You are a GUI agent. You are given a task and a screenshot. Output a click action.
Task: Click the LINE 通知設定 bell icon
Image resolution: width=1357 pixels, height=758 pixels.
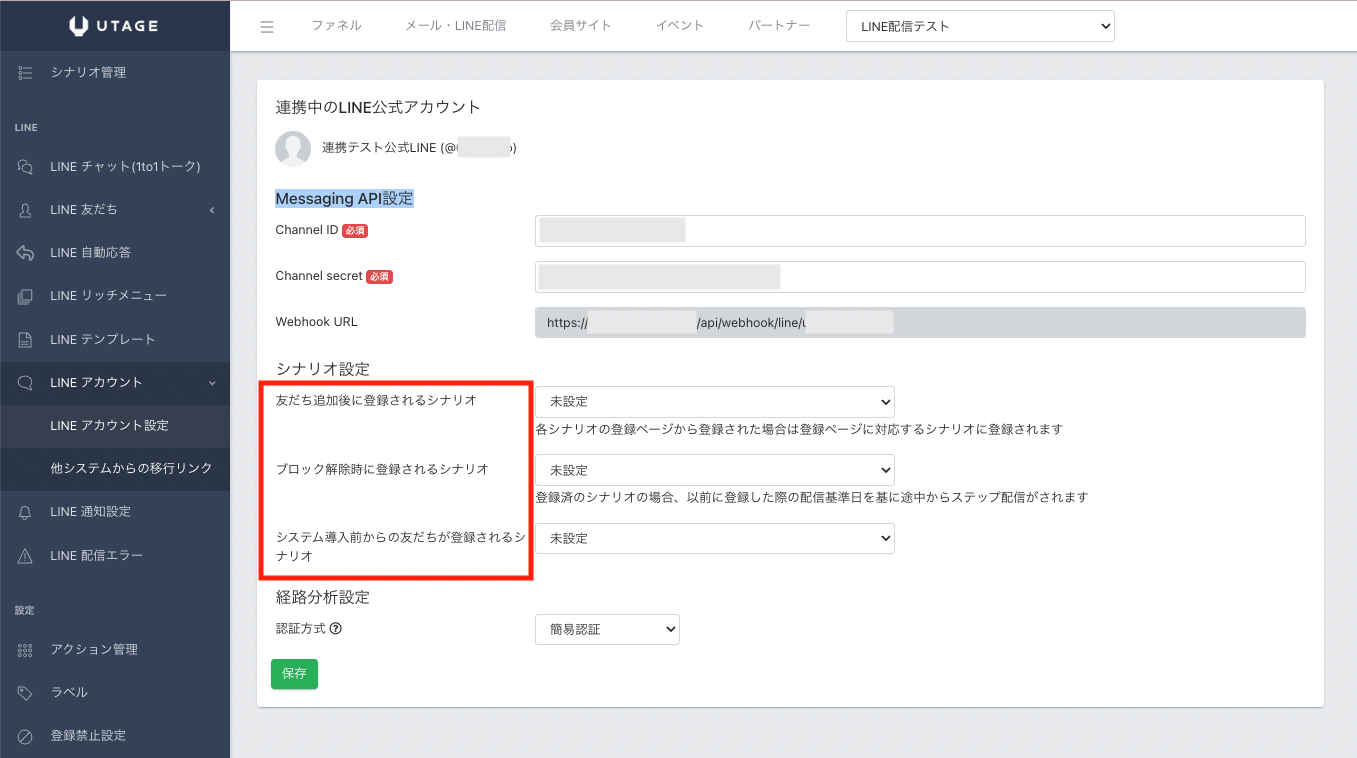click(x=26, y=512)
